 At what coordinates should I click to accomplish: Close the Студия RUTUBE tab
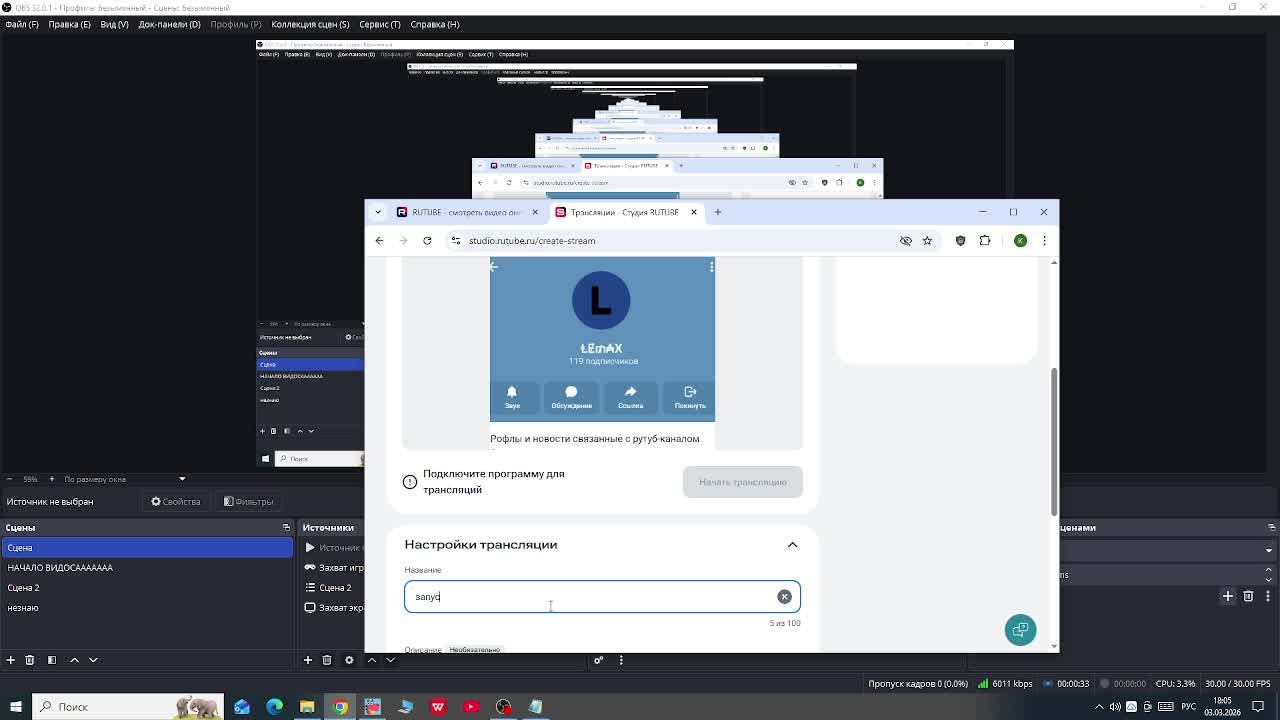click(x=693, y=212)
